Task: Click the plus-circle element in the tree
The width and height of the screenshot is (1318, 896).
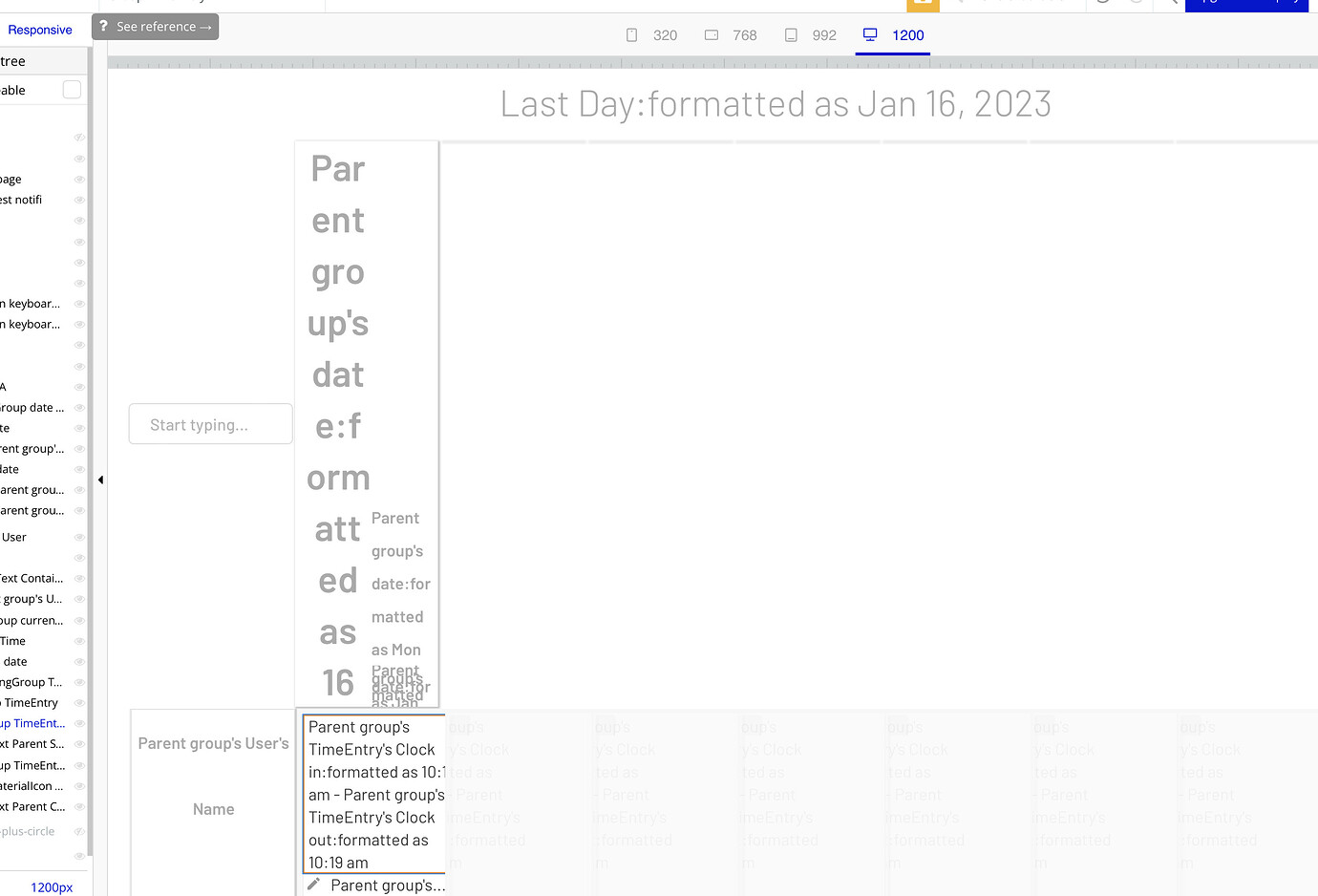Action: (38, 831)
